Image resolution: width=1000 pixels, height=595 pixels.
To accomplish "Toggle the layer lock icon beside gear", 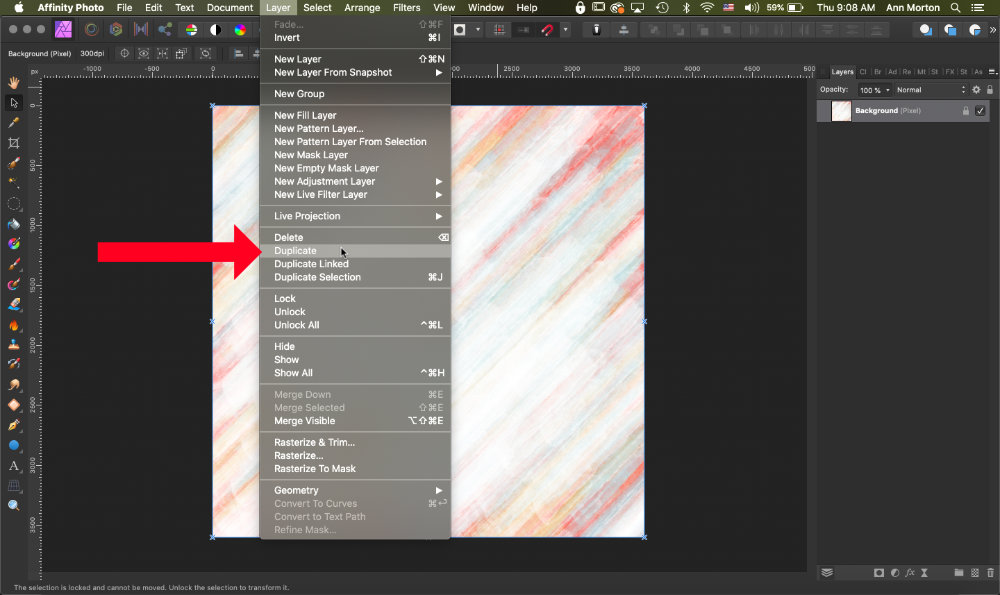I will pyautogui.click(x=990, y=90).
